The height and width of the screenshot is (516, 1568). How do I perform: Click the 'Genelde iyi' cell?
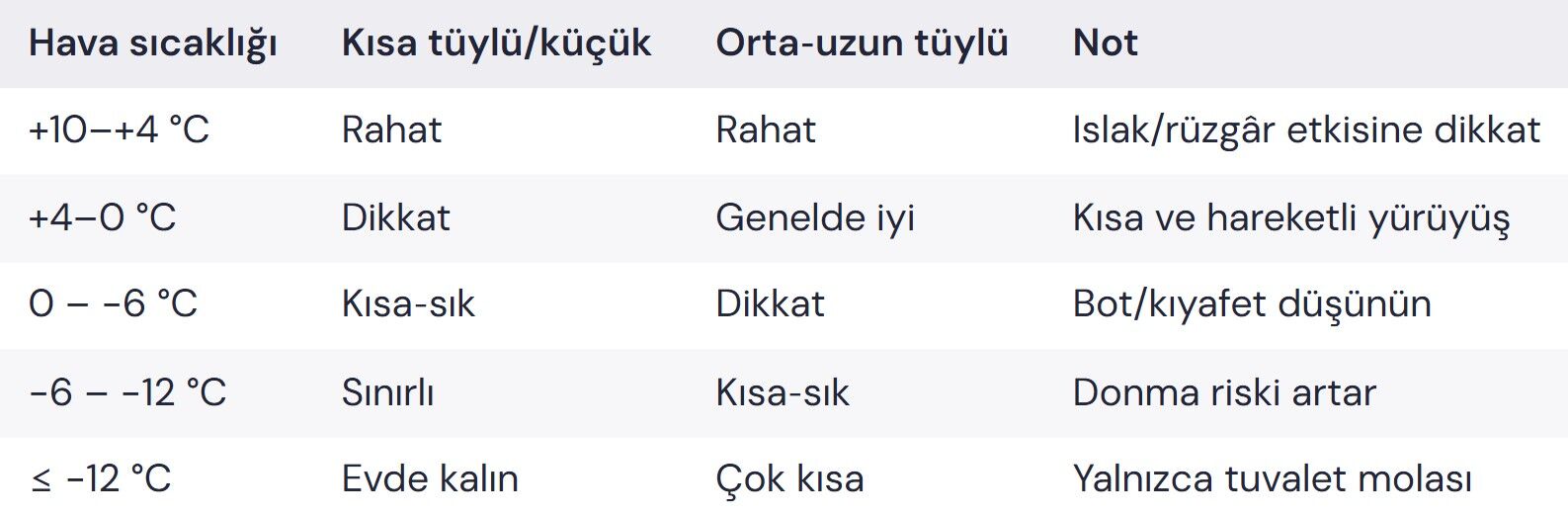coord(815,217)
